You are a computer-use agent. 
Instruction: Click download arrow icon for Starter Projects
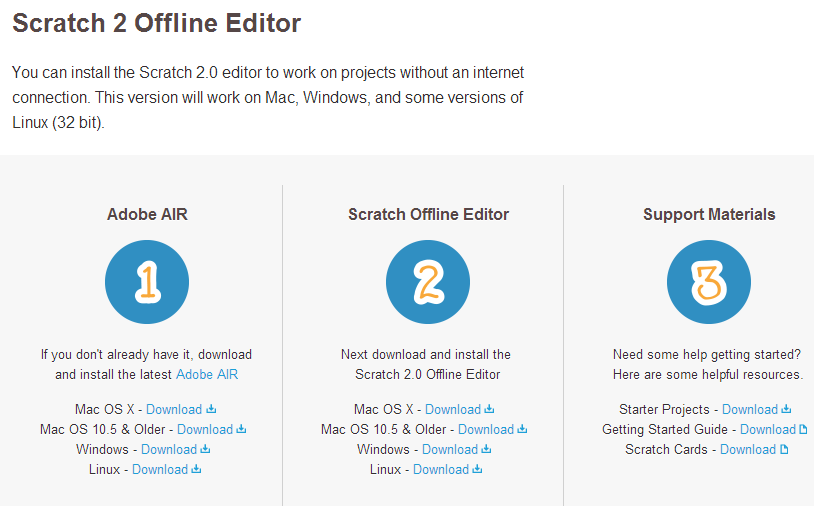tap(787, 409)
